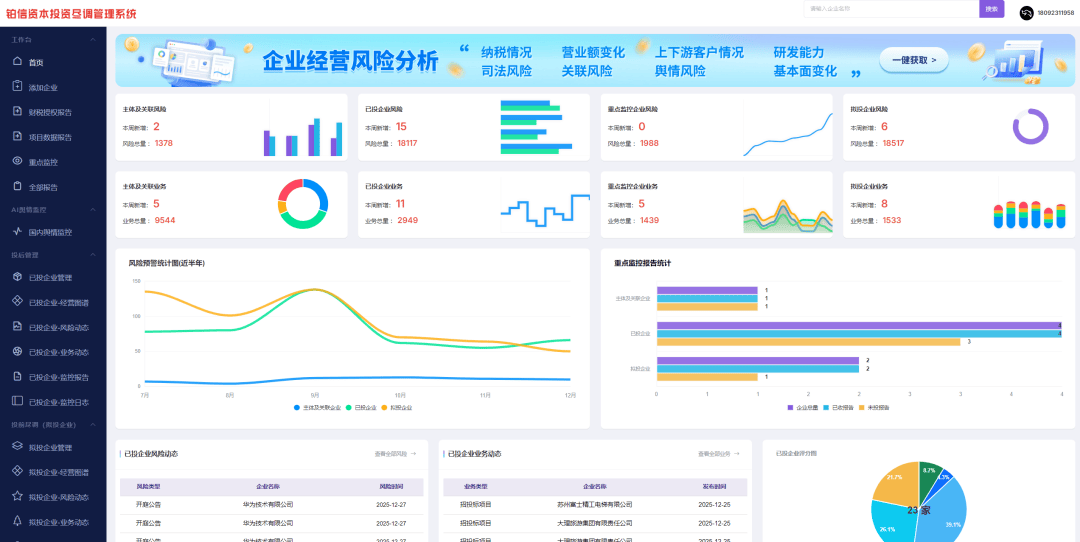Click the 一键获取 banner button

pos(913,61)
